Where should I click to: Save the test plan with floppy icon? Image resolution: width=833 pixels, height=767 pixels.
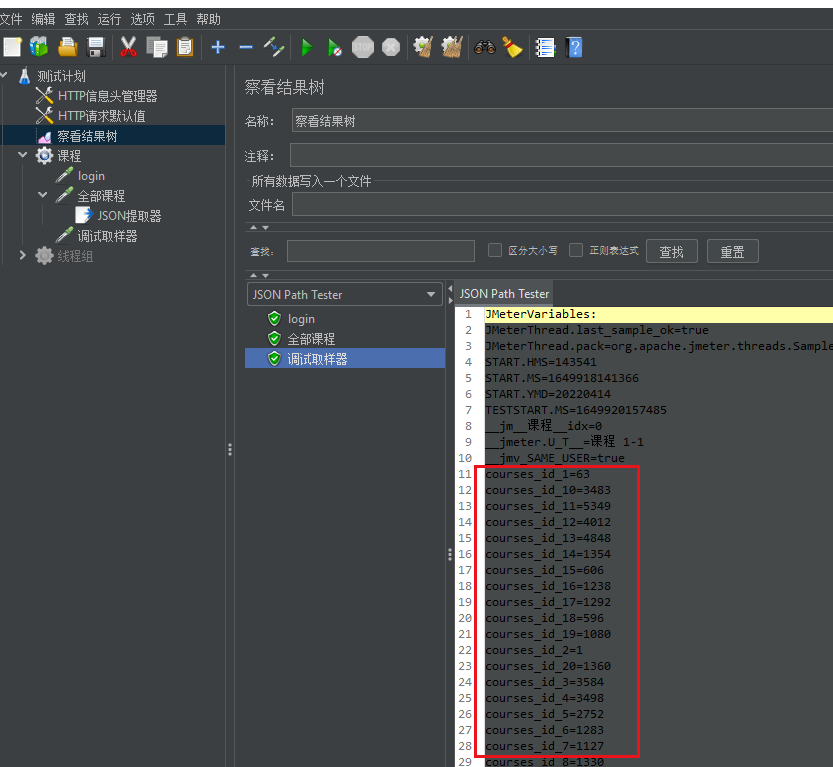point(96,47)
